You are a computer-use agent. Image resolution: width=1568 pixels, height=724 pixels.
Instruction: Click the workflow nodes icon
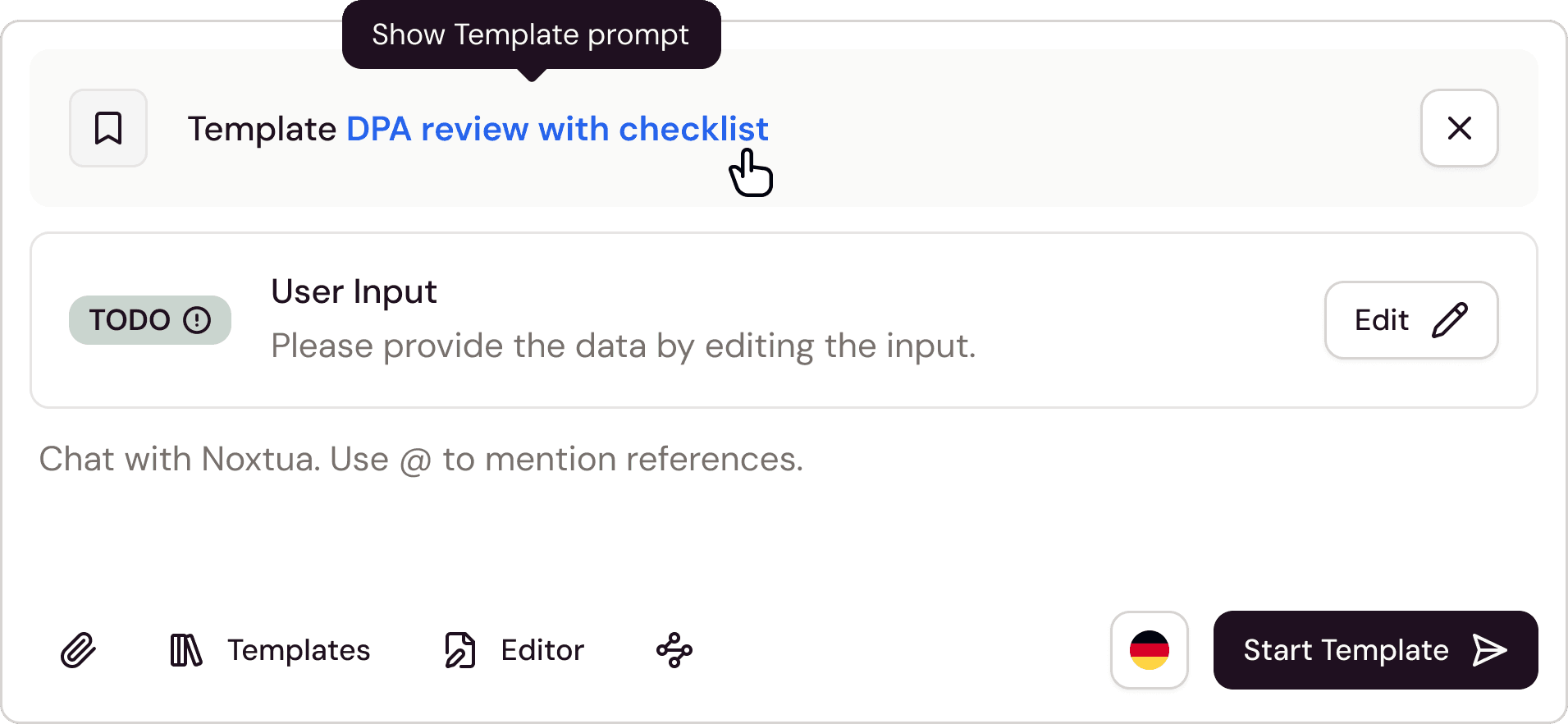click(674, 650)
